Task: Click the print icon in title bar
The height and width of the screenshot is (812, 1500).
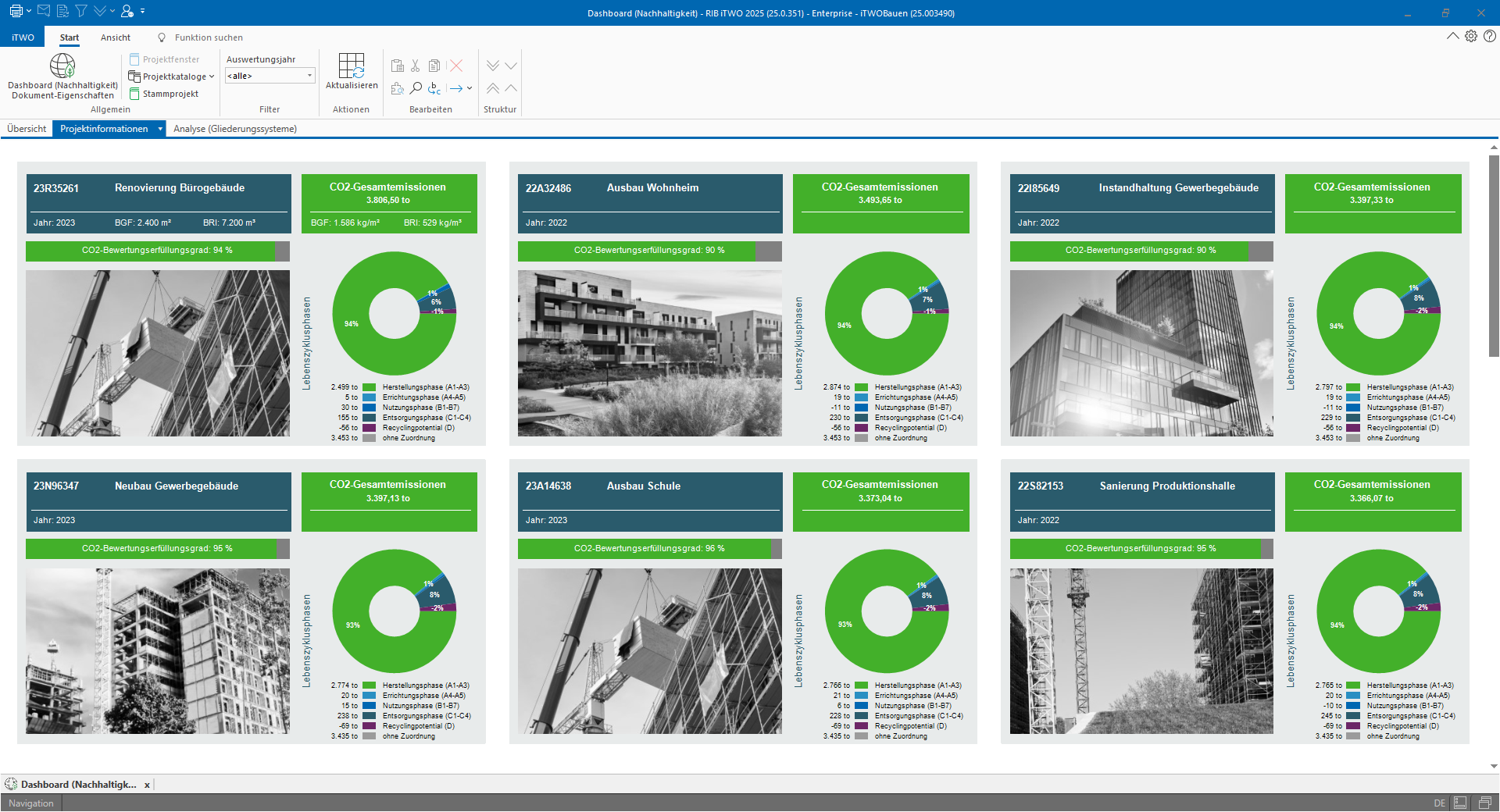Action: coord(16,12)
